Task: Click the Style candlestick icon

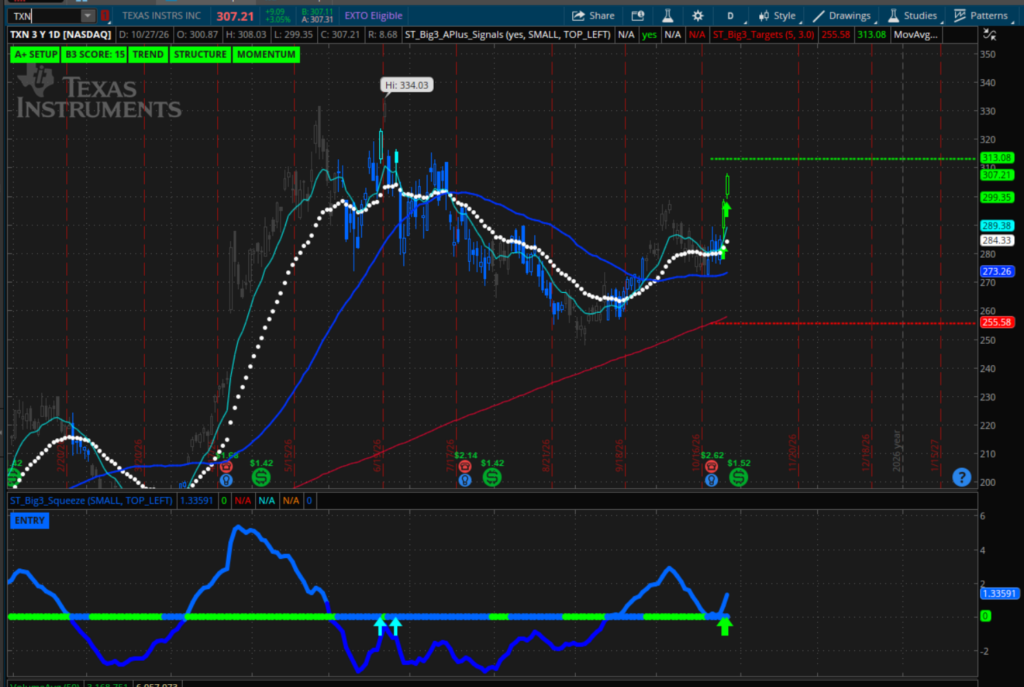Action: [x=763, y=16]
